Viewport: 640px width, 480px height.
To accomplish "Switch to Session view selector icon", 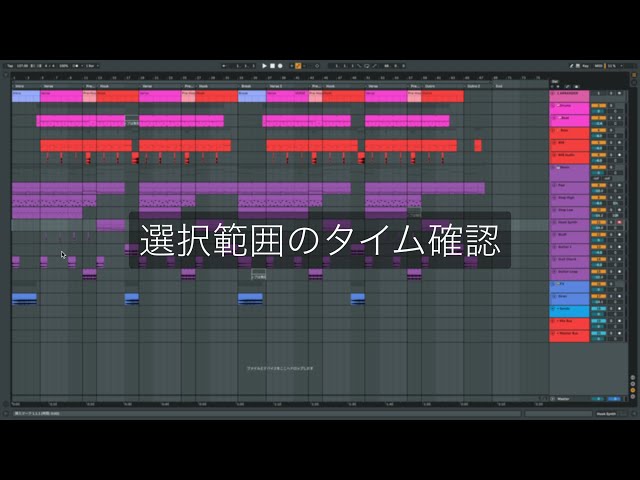I will [634, 82].
